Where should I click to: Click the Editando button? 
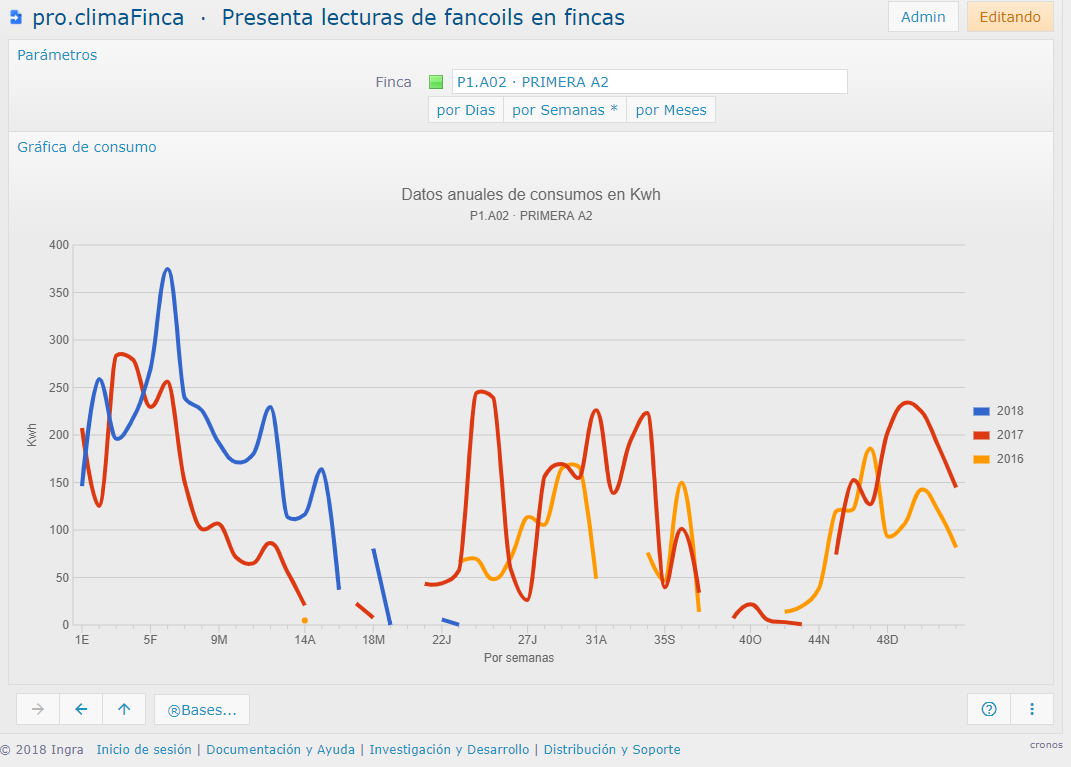point(1010,17)
